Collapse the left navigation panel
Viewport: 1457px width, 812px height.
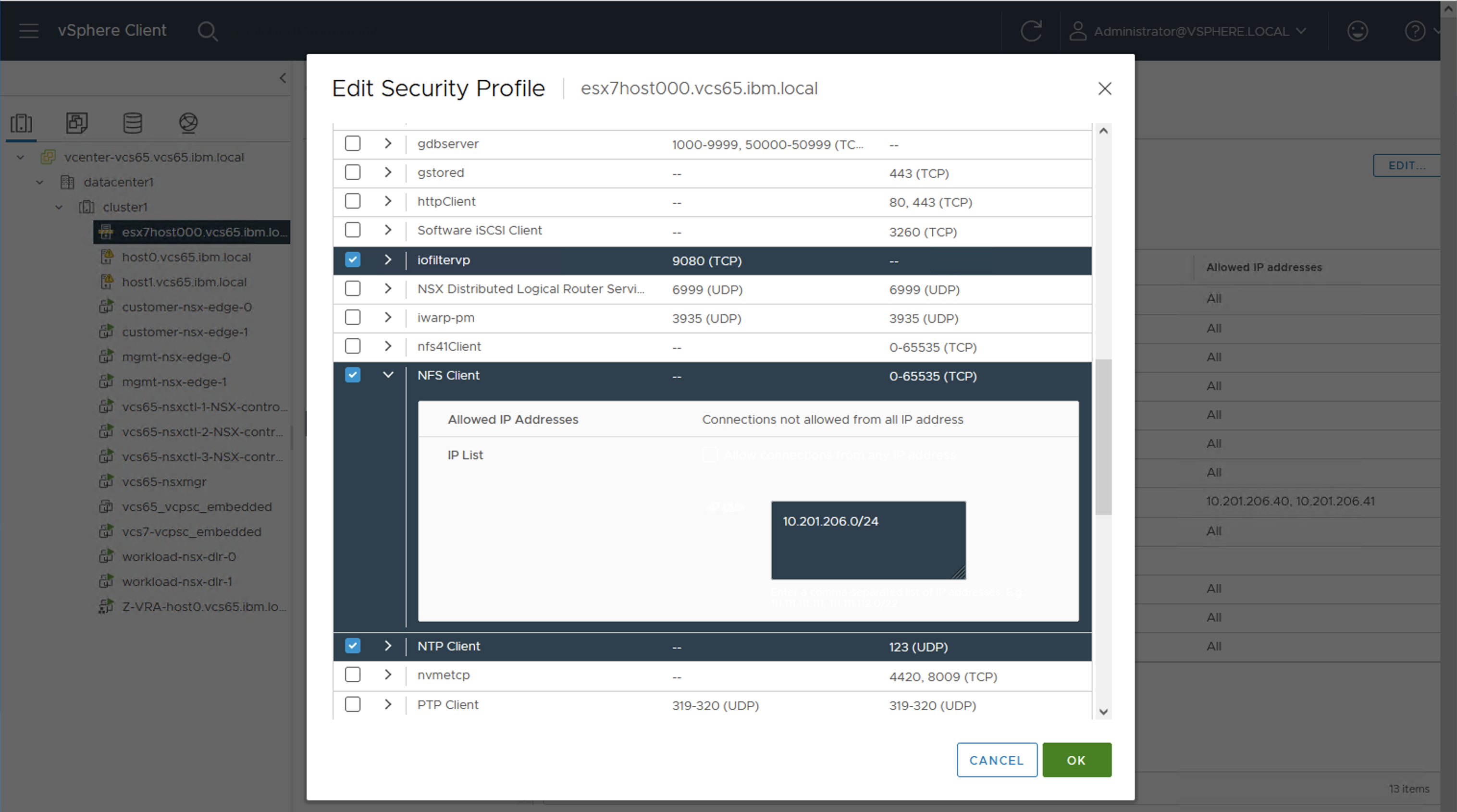click(283, 78)
